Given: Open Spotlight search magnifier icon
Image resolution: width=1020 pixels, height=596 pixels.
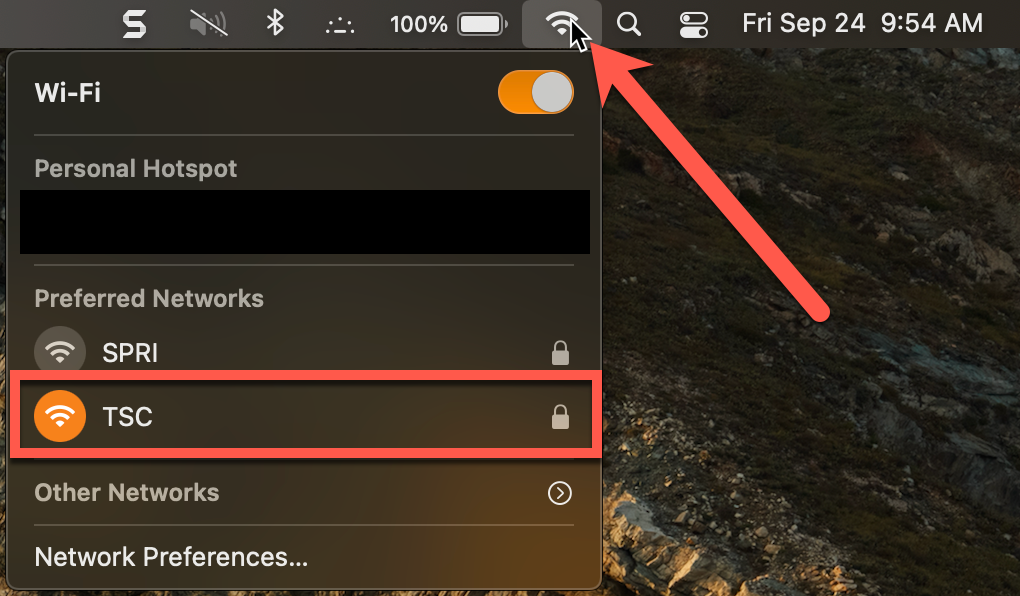Looking at the screenshot, I should tap(628, 24).
